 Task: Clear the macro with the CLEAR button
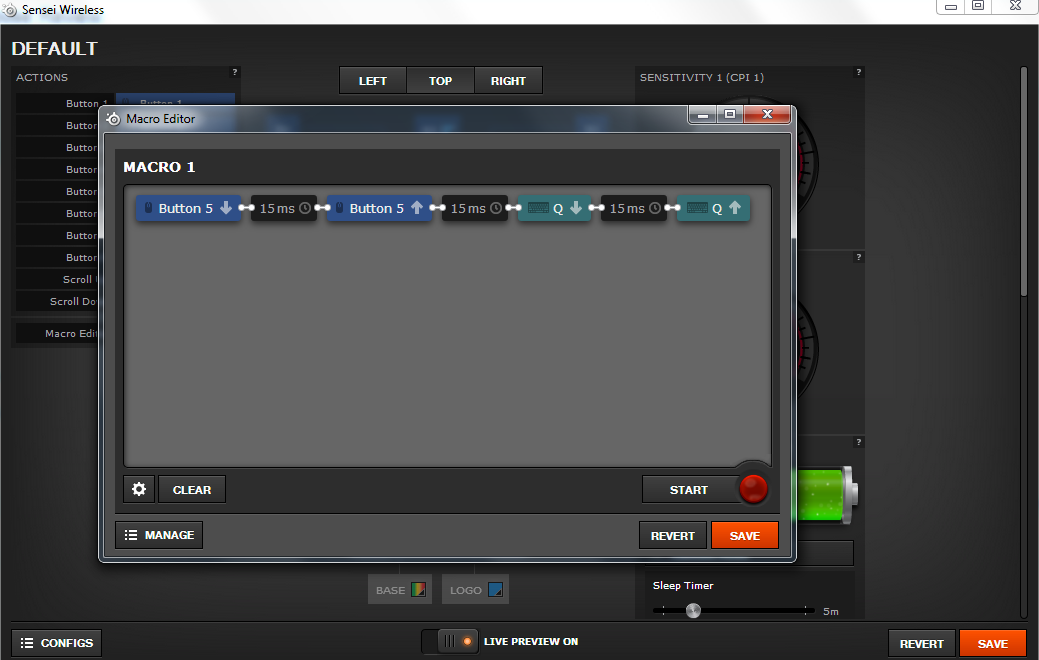[191, 489]
